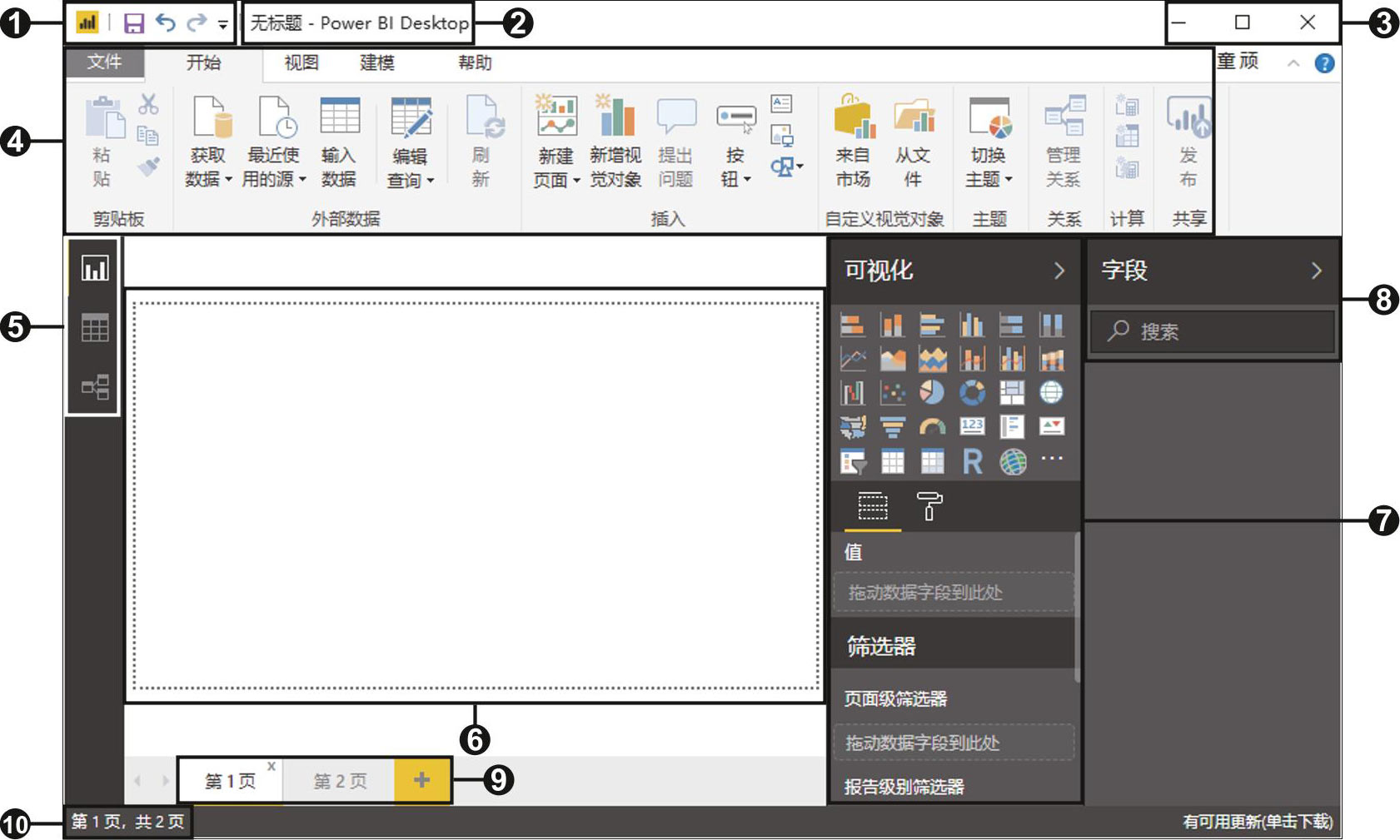Click the visualization pane vertical scrollbar
Image resolution: width=1400 pixels, height=840 pixels.
[x=1077, y=608]
